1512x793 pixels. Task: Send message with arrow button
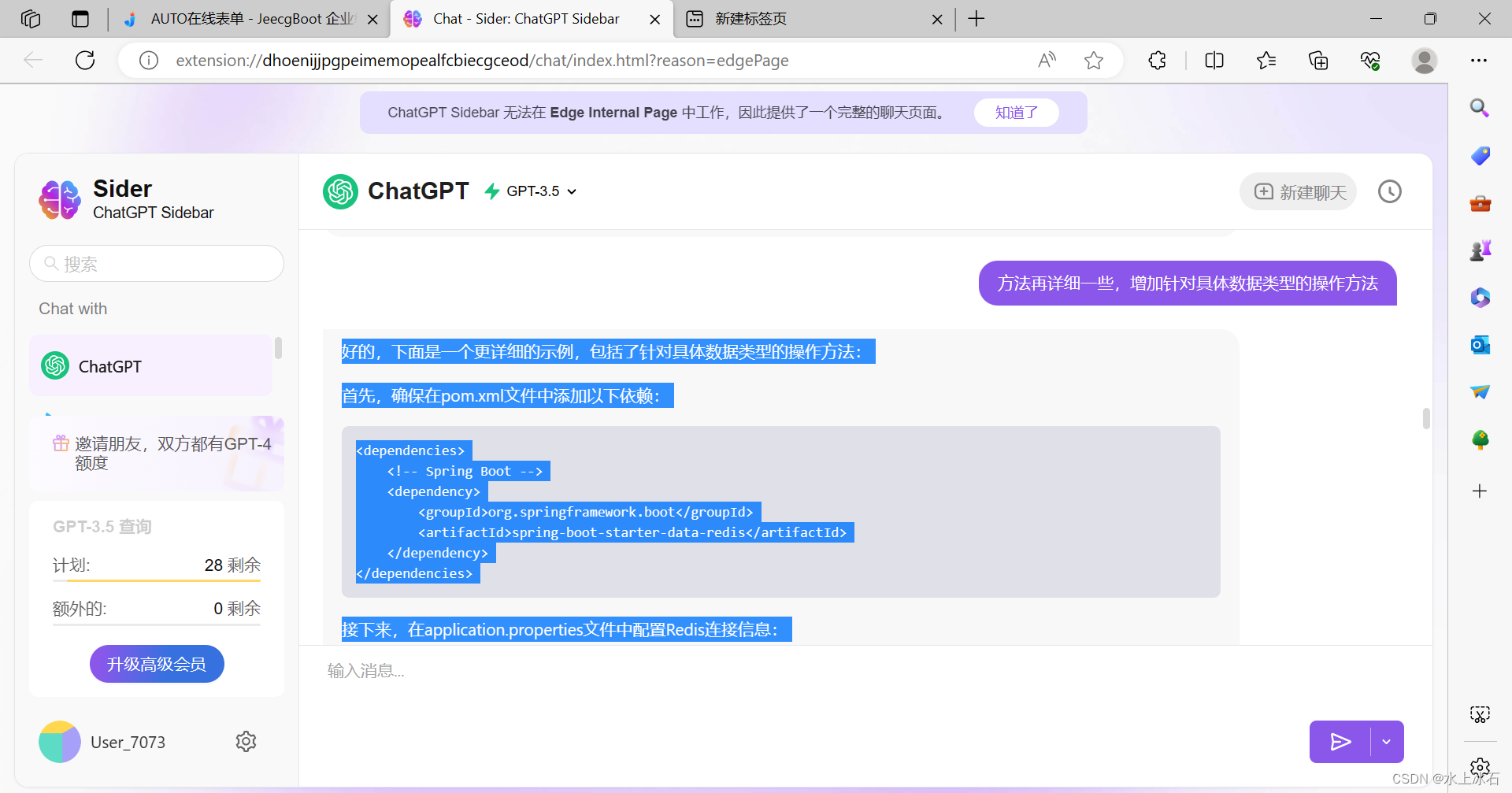[1340, 742]
